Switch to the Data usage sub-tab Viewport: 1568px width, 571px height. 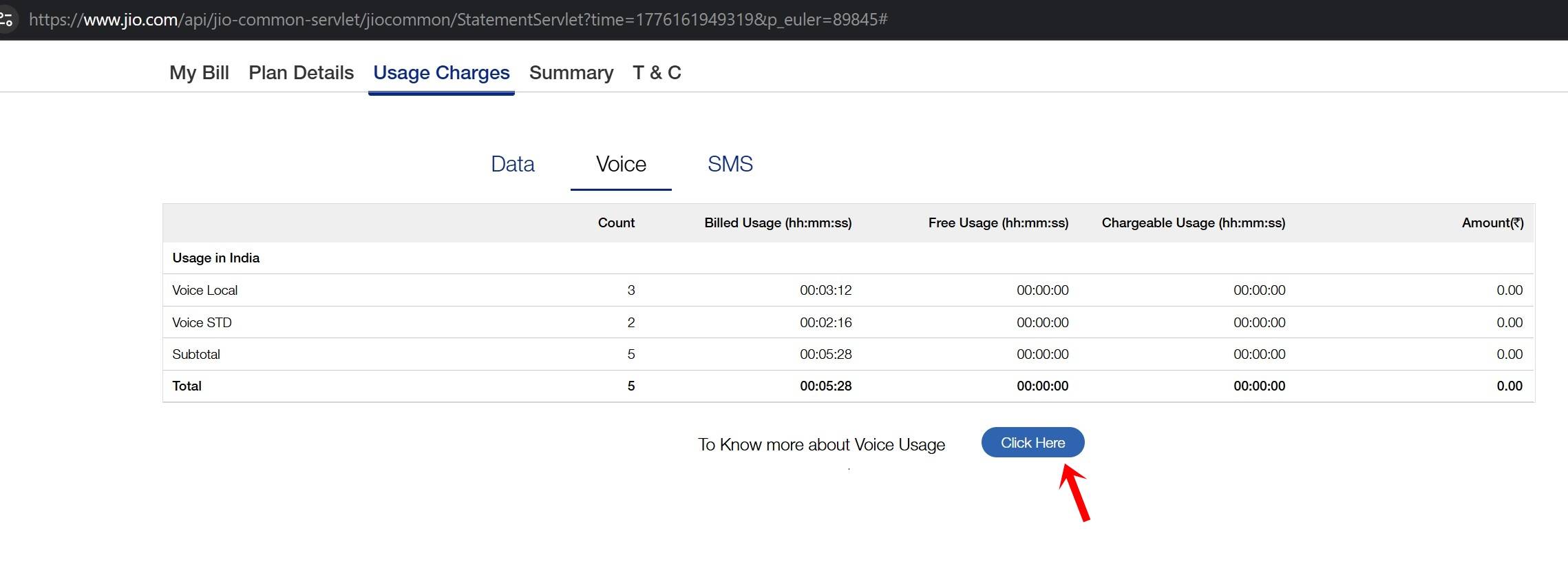[512, 164]
